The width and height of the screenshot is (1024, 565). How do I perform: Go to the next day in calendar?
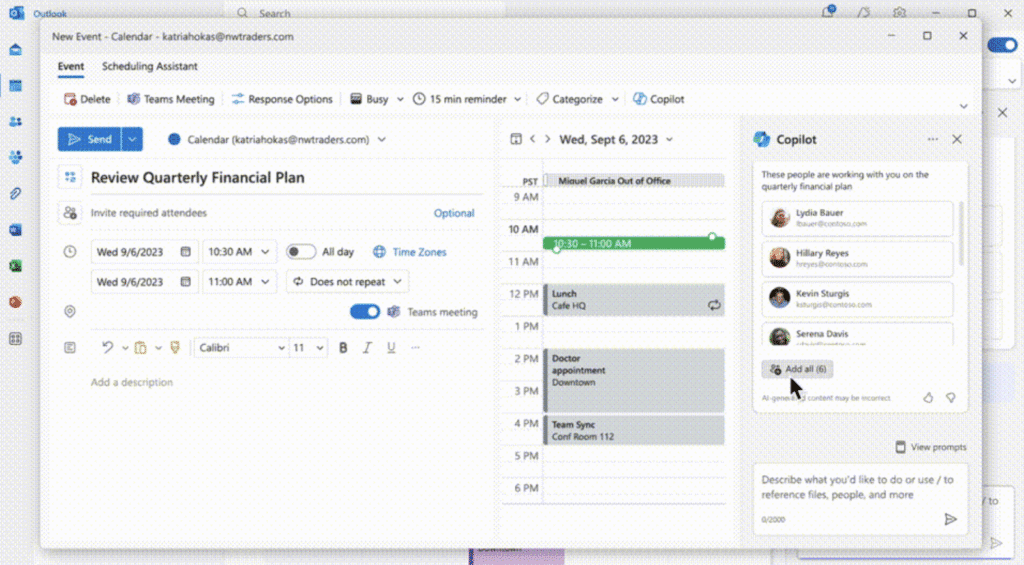(547, 139)
